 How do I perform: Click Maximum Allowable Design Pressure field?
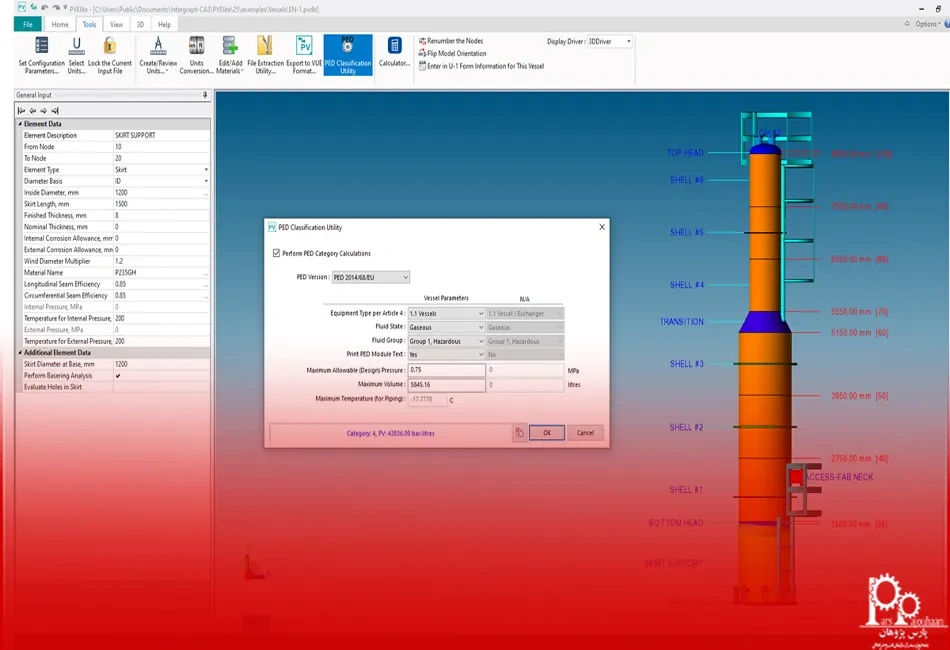[x=447, y=370]
